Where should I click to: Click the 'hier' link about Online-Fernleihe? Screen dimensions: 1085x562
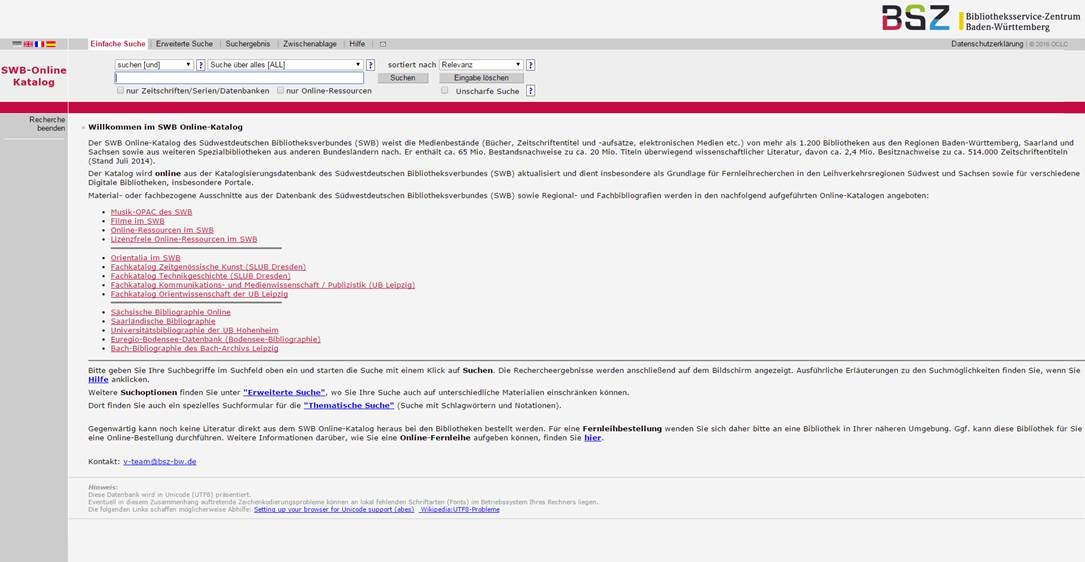593,437
